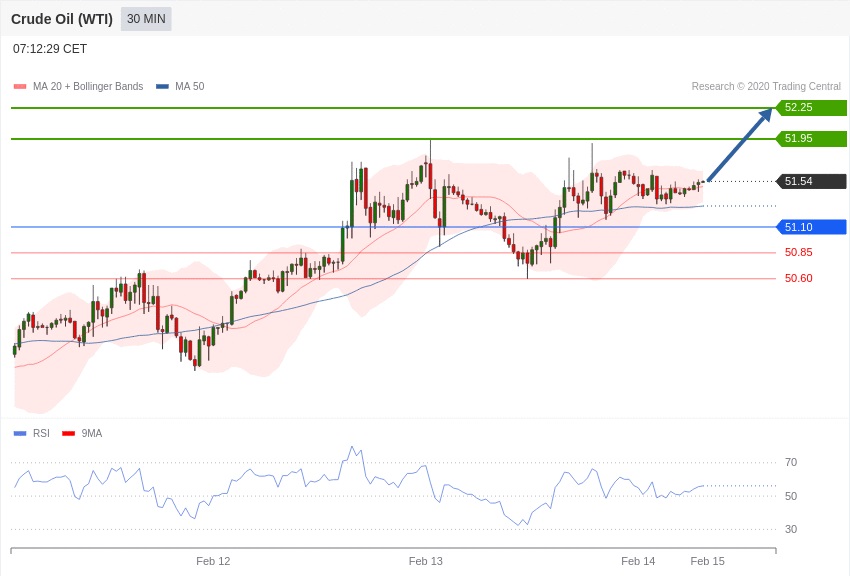Click the Feb 15 date label
Image resolution: width=850 pixels, height=576 pixels.
[x=707, y=561]
